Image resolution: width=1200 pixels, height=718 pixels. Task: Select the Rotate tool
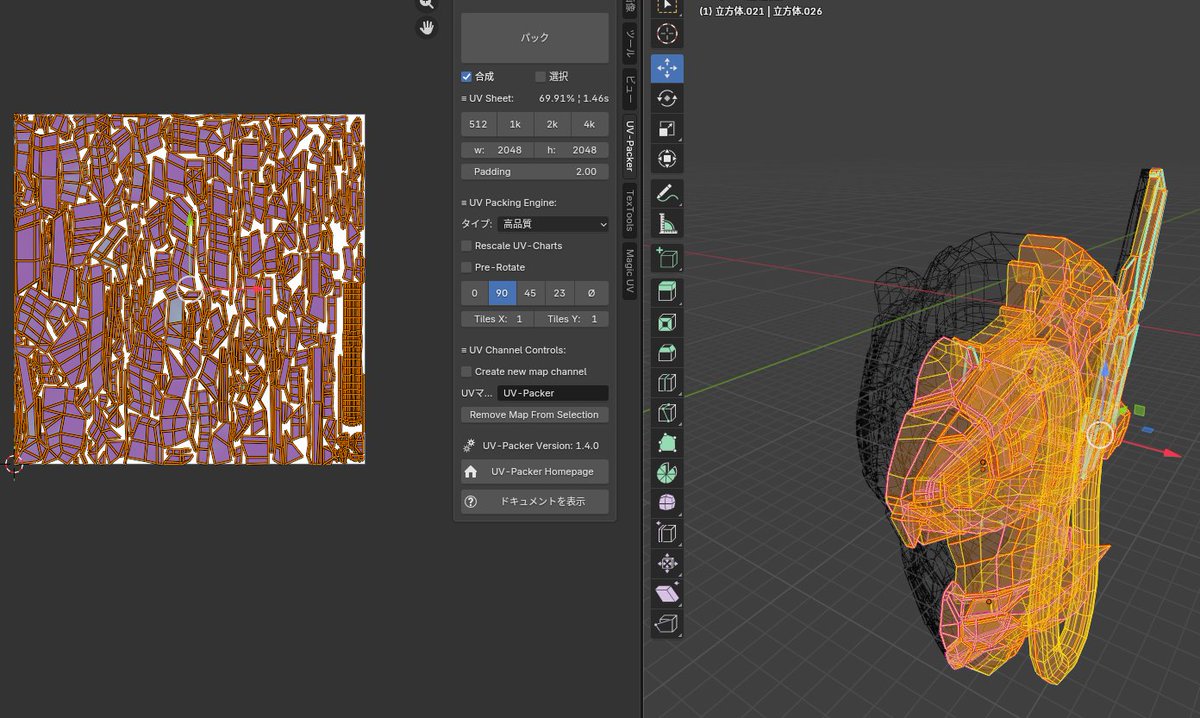click(x=667, y=98)
